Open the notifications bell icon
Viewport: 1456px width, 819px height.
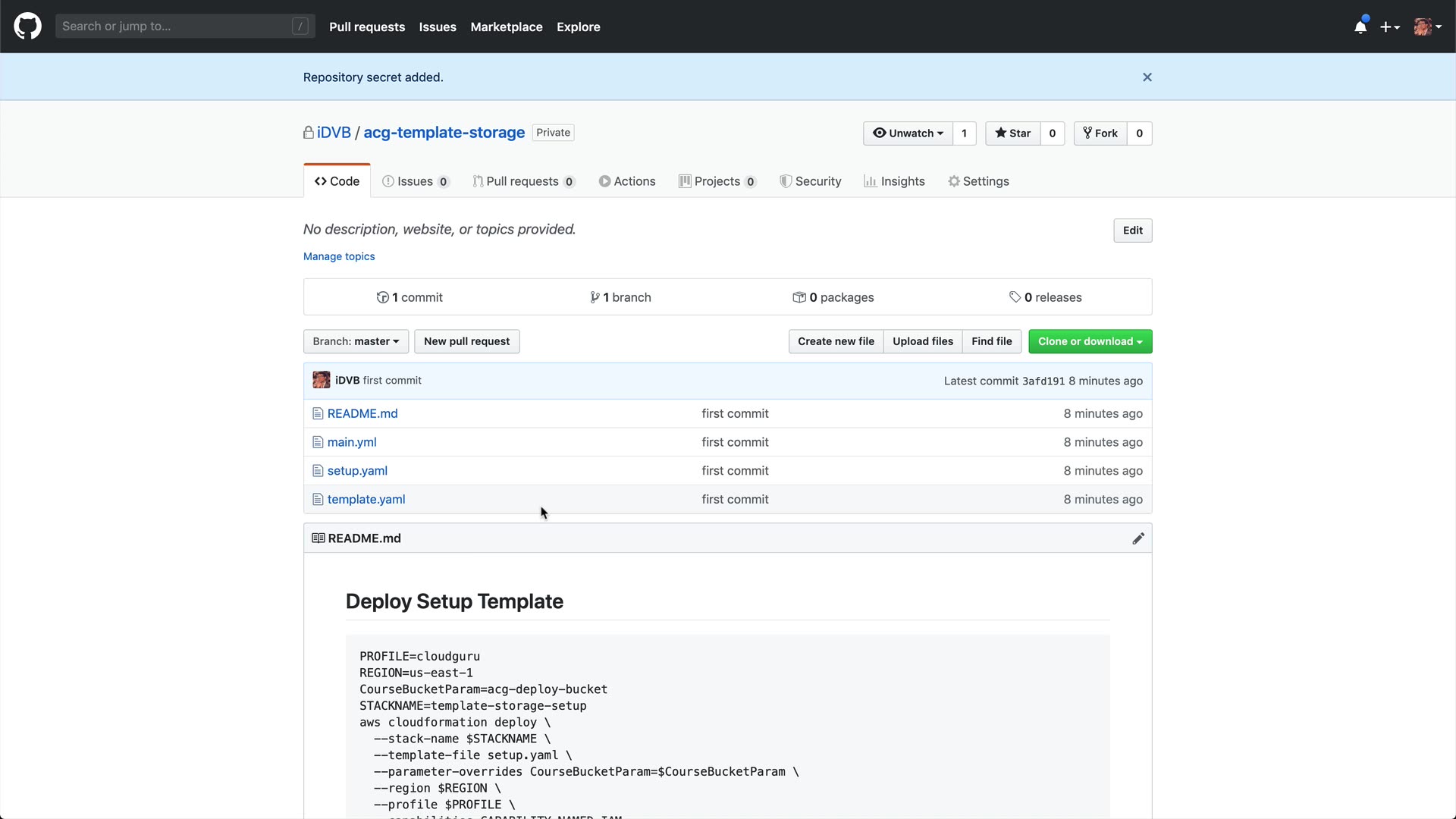[x=1360, y=27]
